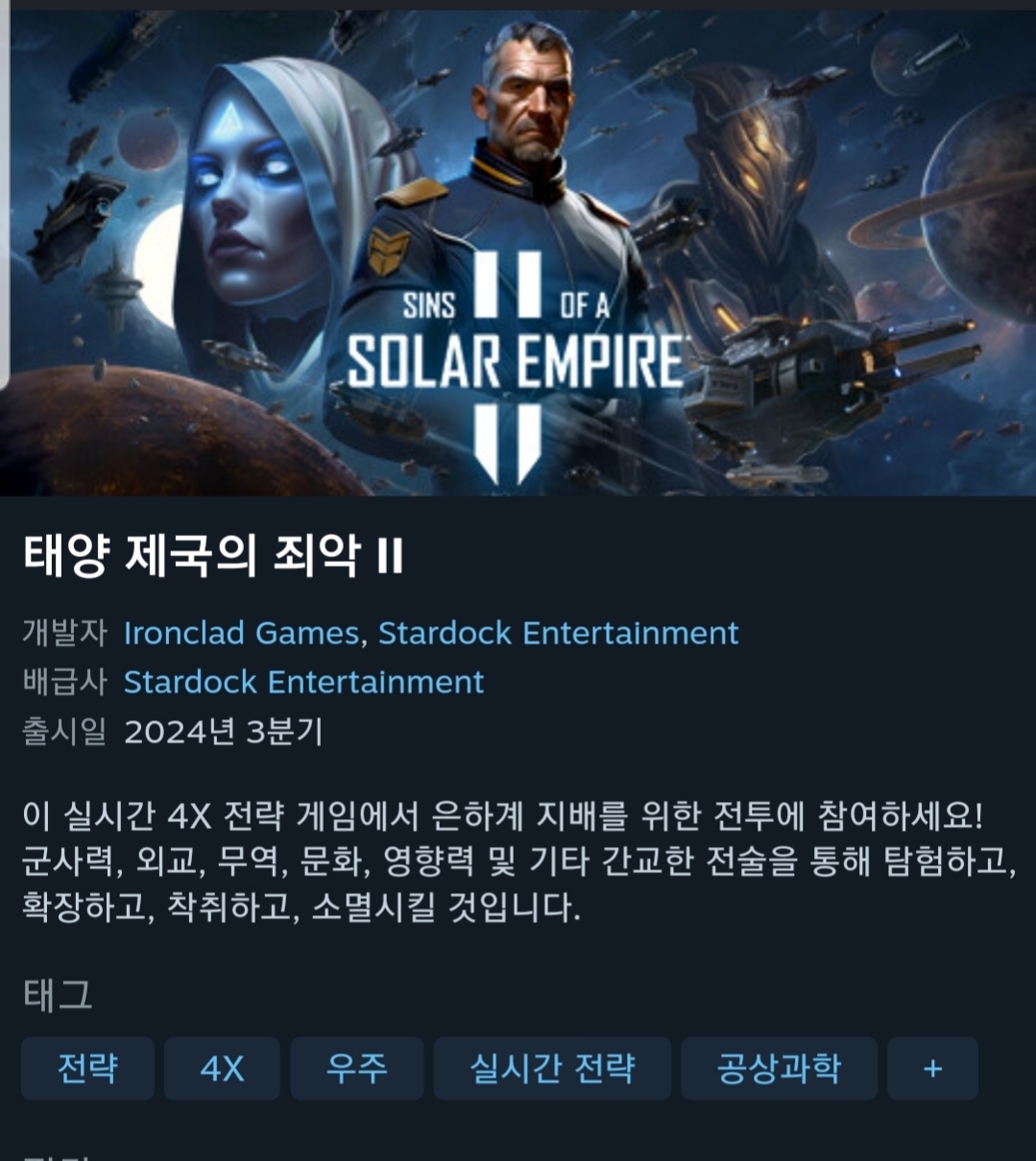This screenshot has height=1161, width=1036.
Task: Click the 태그 section heading
Action: click(58, 995)
